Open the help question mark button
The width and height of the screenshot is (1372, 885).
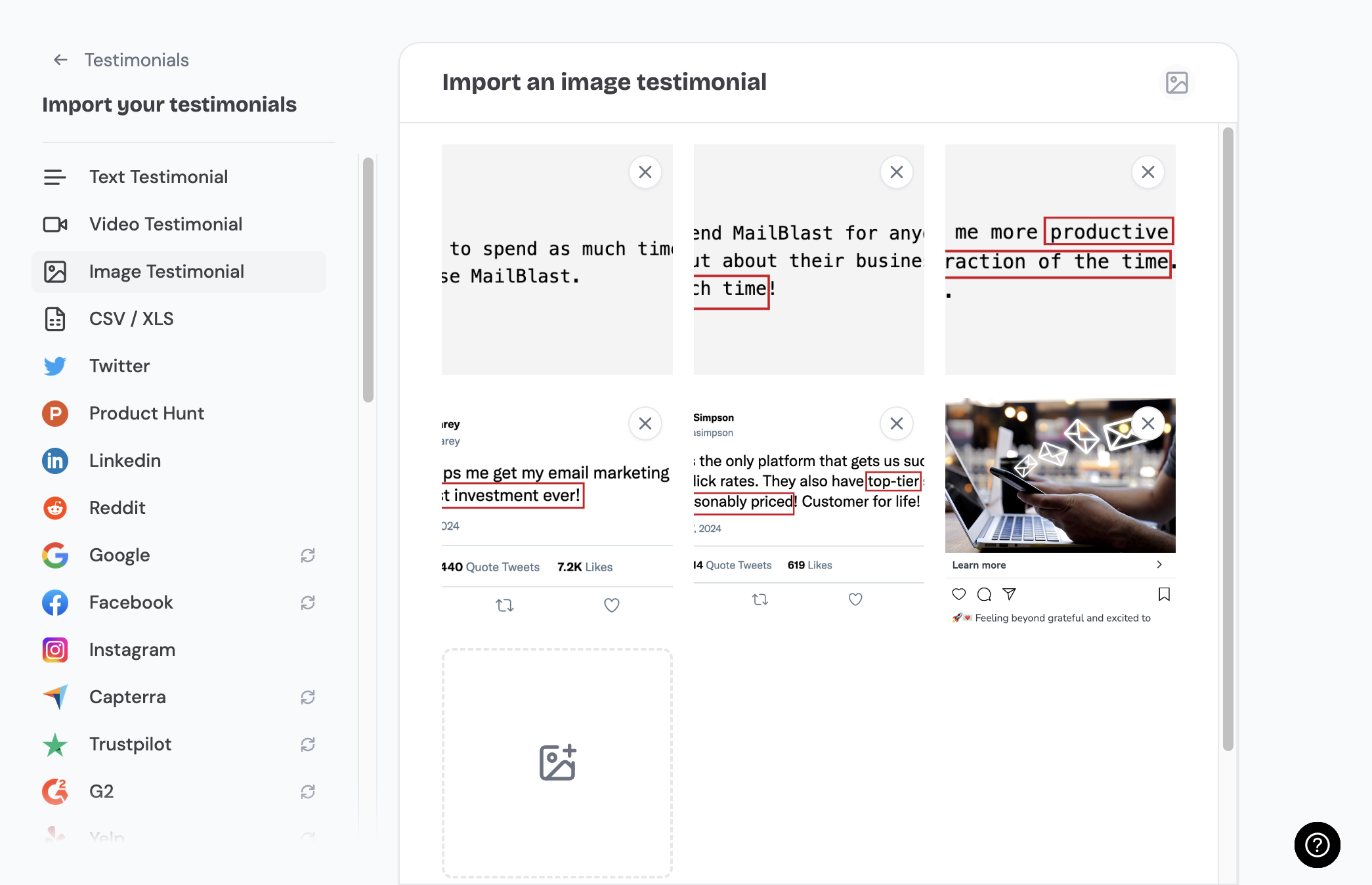coord(1318,845)
